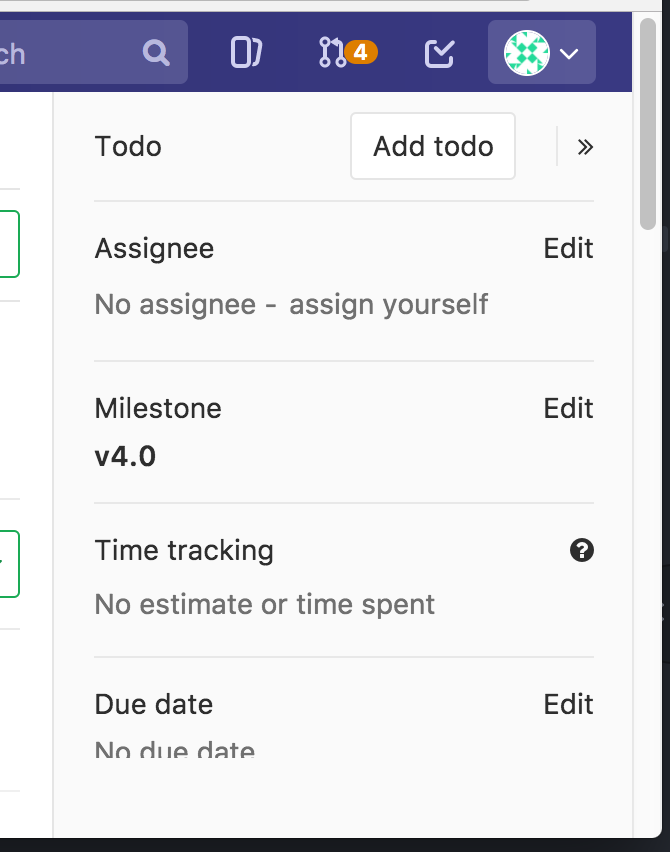This screenshot has height=852, width=670.
Task: Edit the Due date field
Action: click(568, 704)
